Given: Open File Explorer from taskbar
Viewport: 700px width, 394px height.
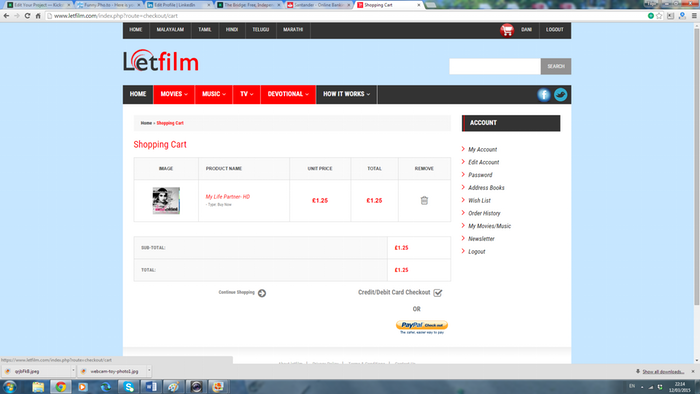Looking at the screenshot, I should [38, 386].
